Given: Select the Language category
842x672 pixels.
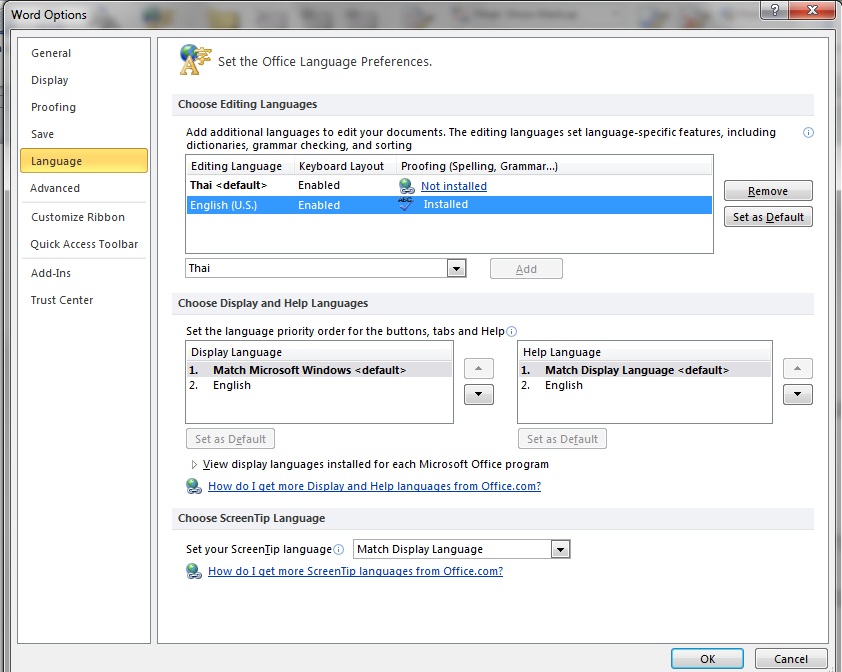Looking at the screenshot, I should coord(84,161).
